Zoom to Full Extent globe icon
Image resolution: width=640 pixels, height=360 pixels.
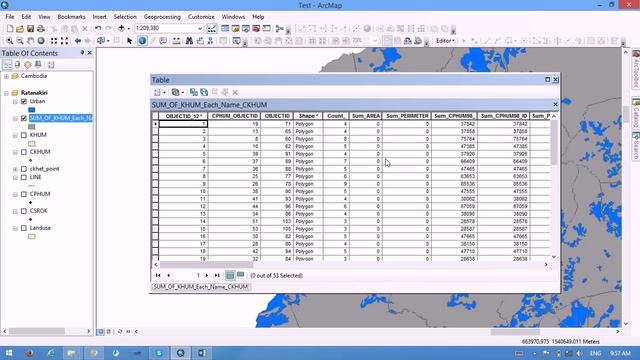[41, 41]
